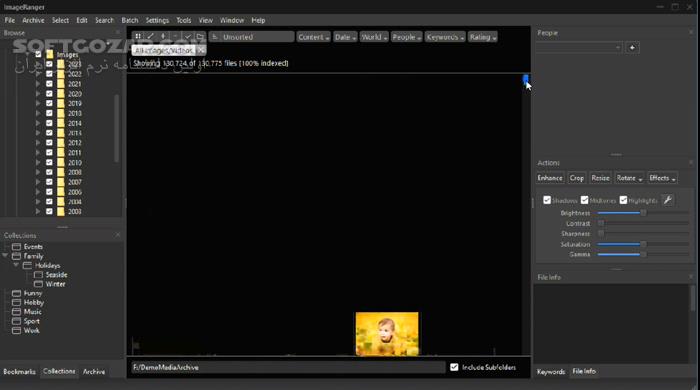
Task: Uncheck the 2020 folder checkbox
Action: pyautogui.click(x=49, y=94)
